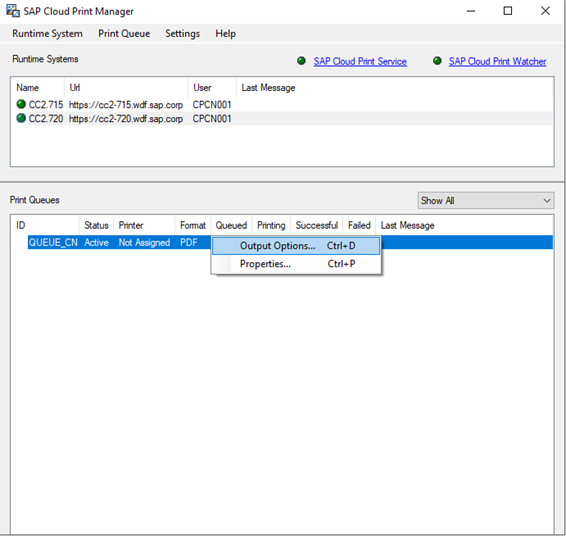The image size is (566, 536).
Task: Open the Print Queue menu
Action: [x=124, y=34]
